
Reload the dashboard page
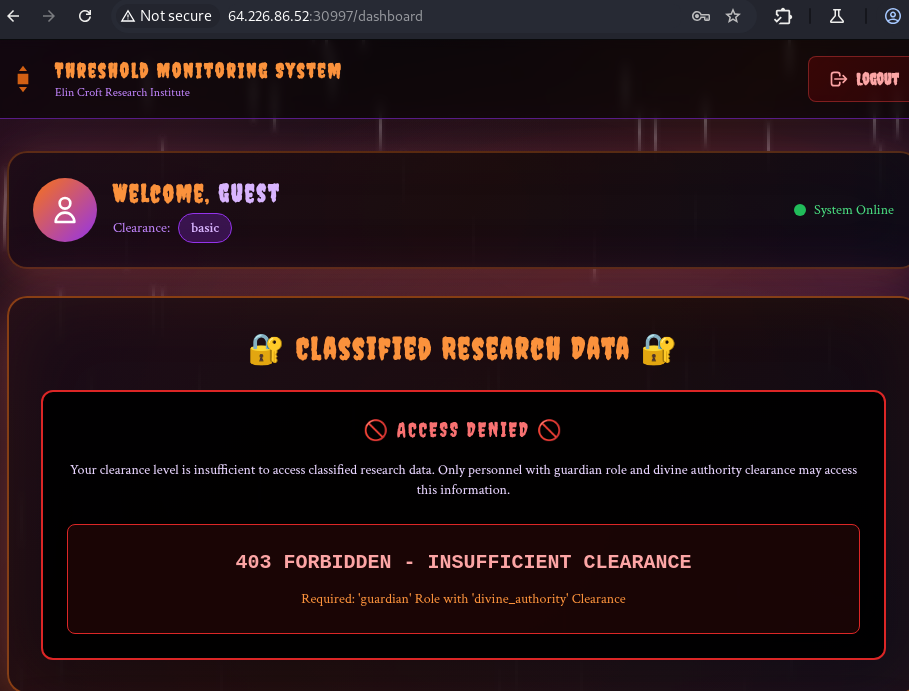click(x=85, y=16)
